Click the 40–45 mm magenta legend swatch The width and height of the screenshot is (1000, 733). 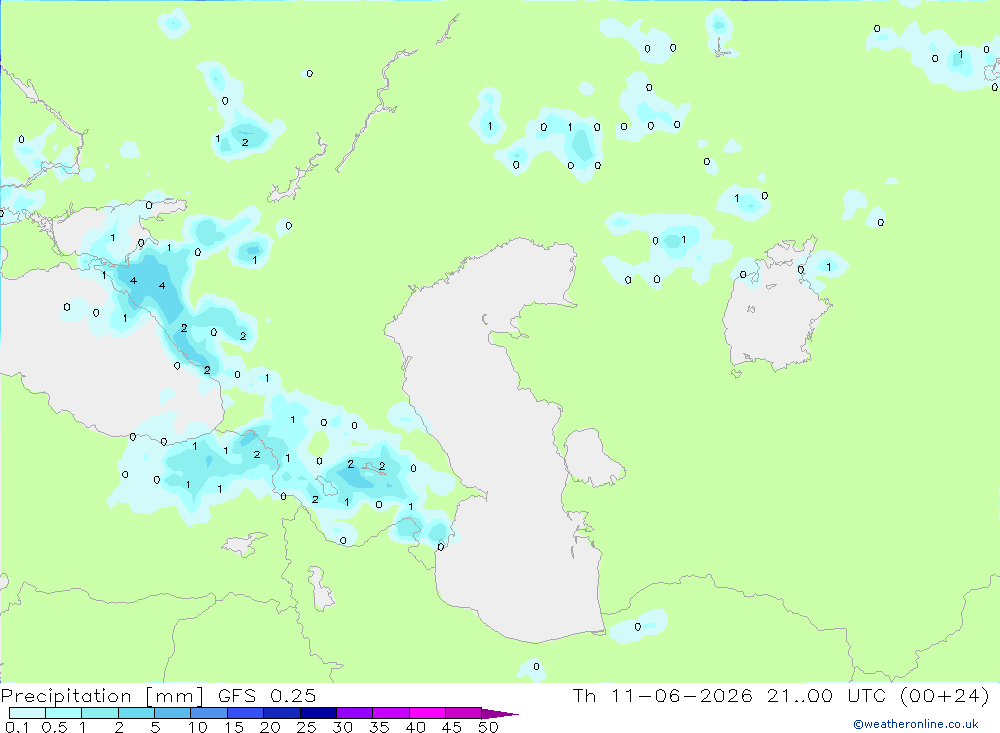click(x=427, y=713)
